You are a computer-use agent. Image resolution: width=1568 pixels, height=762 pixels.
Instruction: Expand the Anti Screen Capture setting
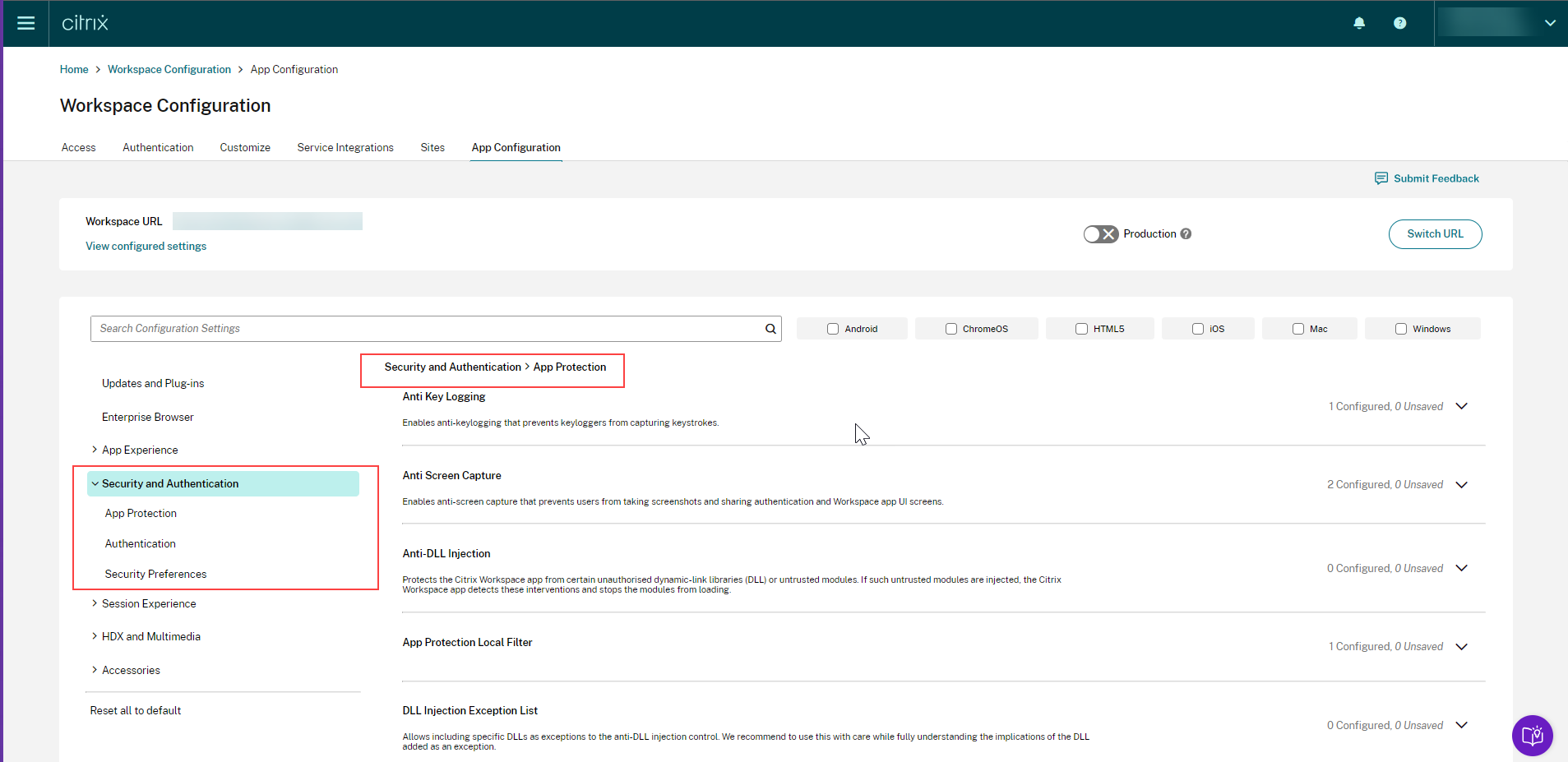pyautogui.click(x=1461, y=485)
